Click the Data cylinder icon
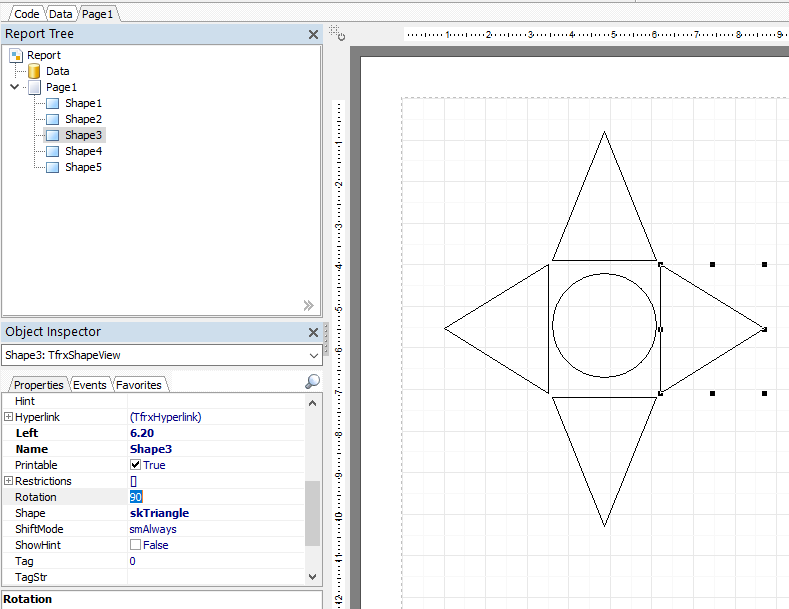 point(34,71)
